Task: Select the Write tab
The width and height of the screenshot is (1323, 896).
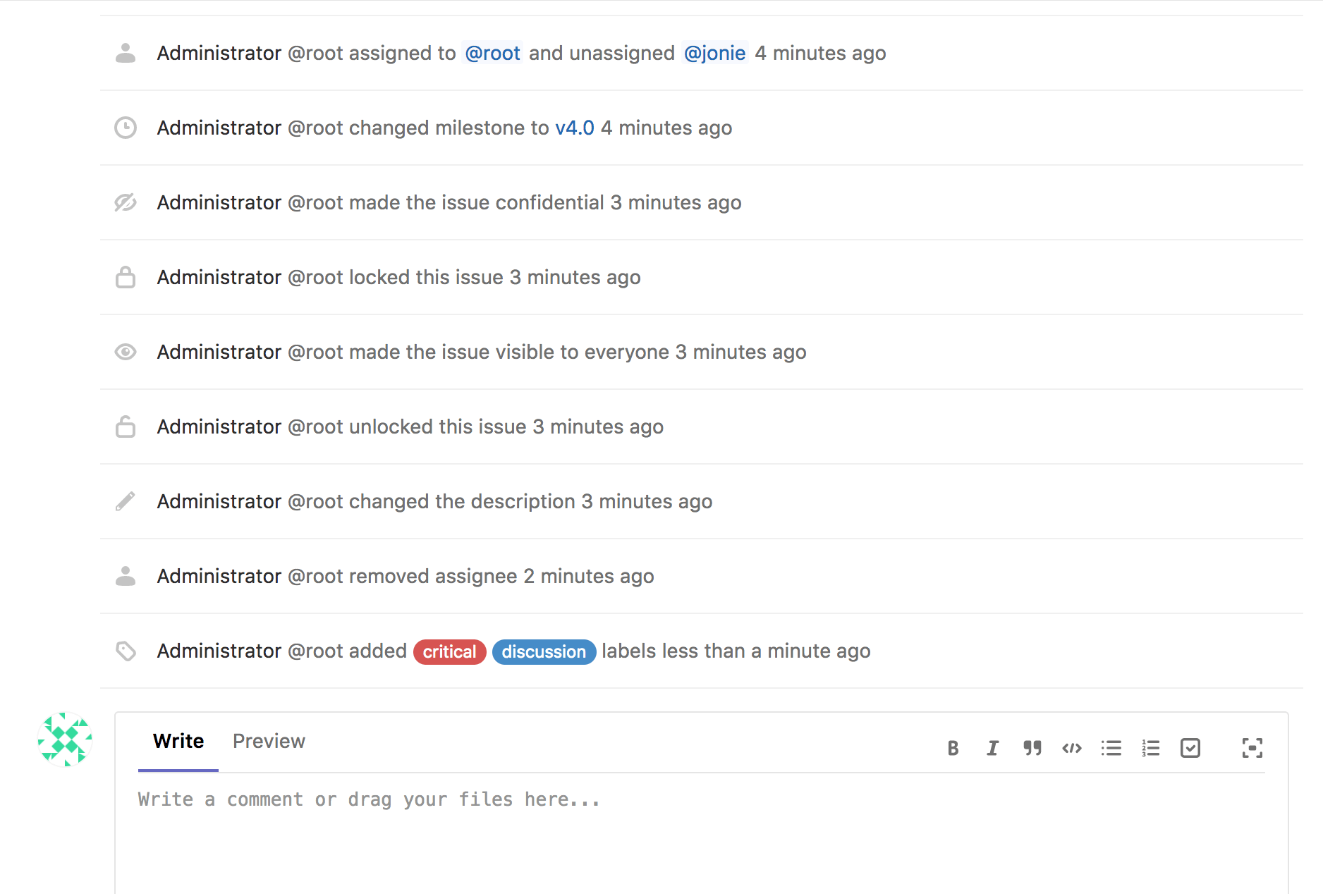Action: click(x=178, y=741)
